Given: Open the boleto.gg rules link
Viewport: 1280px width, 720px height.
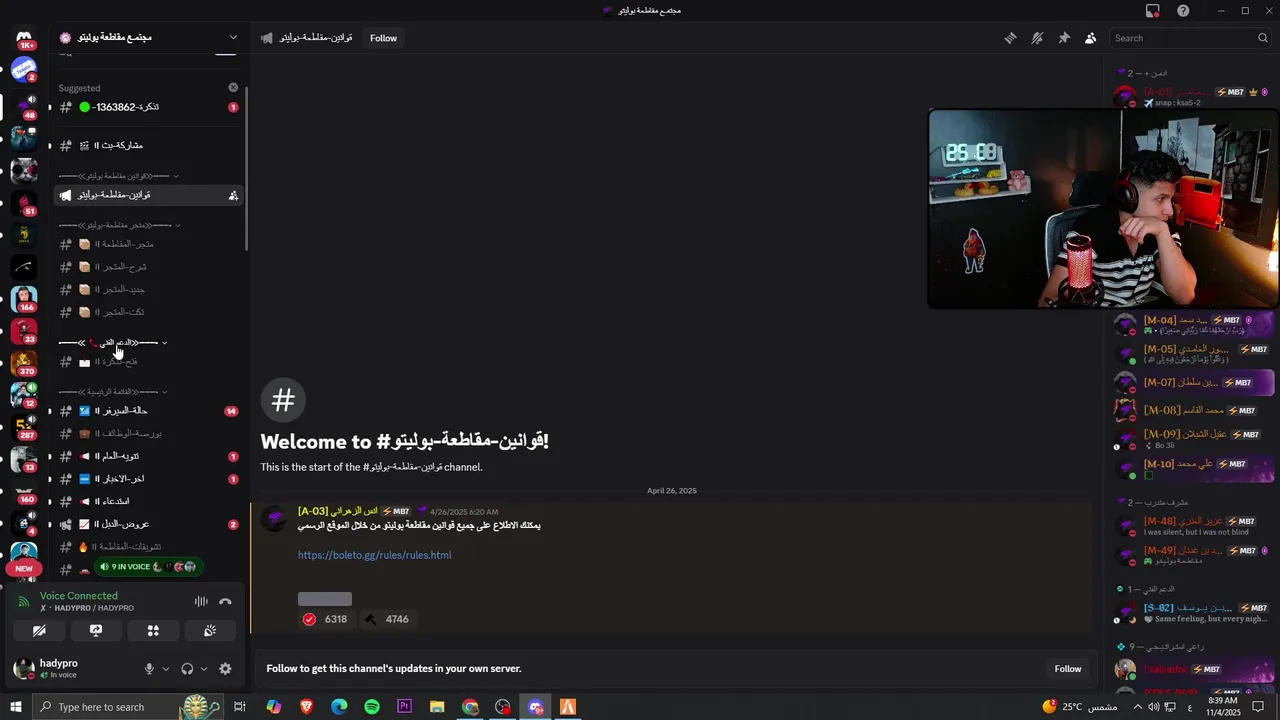Looking at the screenshot, I should (x=374, y=555).
